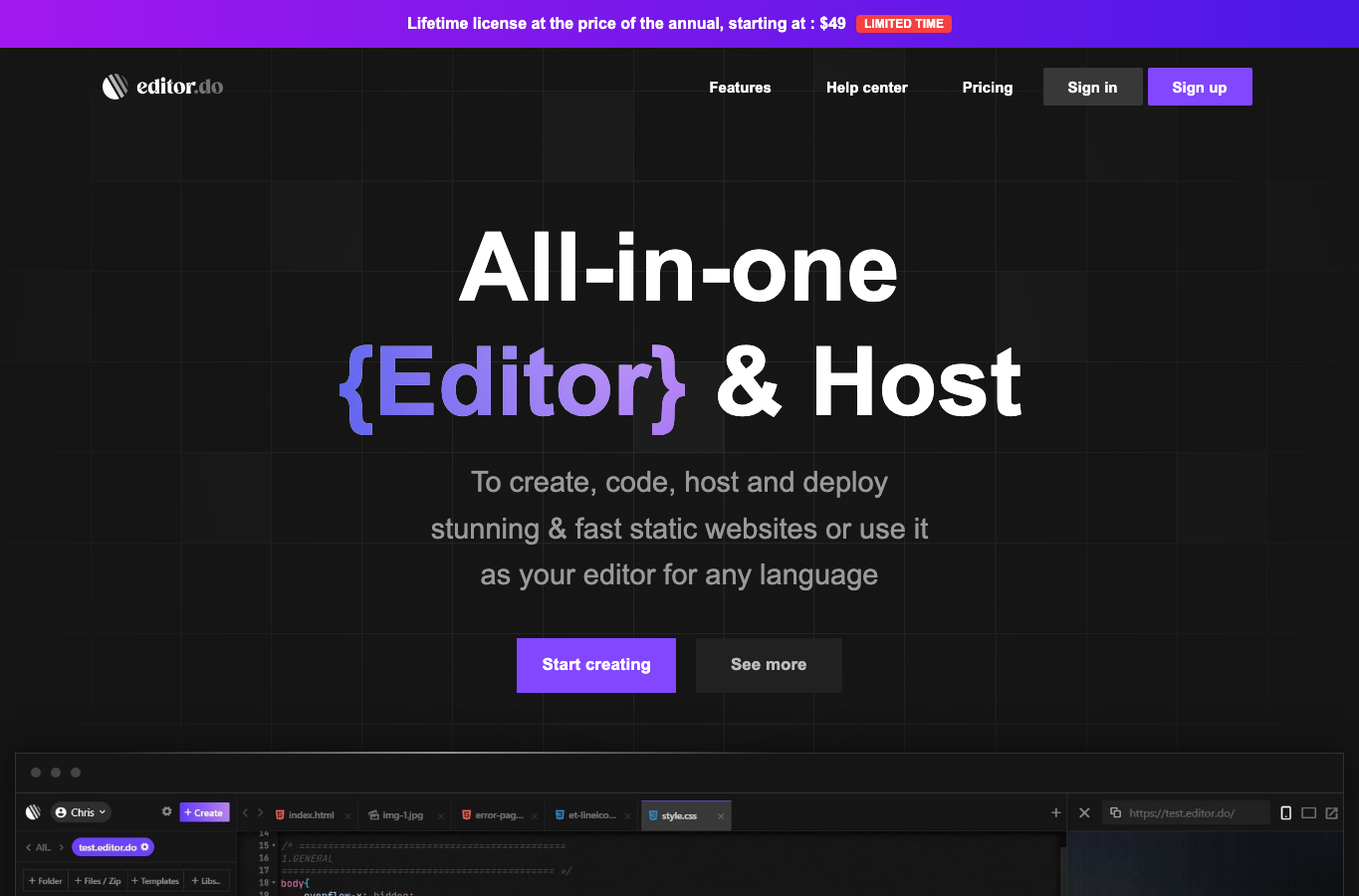This screenshot has width=1359, height=896.
Task: Switch to index.html tab
Action: [x=311, y=815]
